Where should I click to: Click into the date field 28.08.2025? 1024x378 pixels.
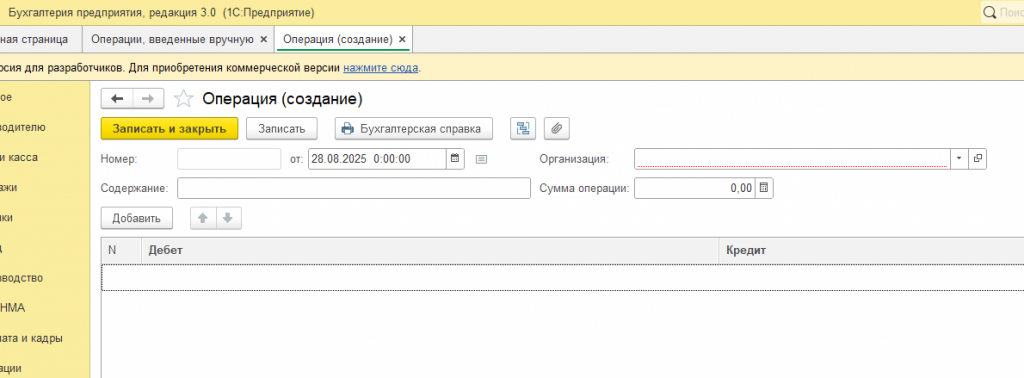[377, 159]
